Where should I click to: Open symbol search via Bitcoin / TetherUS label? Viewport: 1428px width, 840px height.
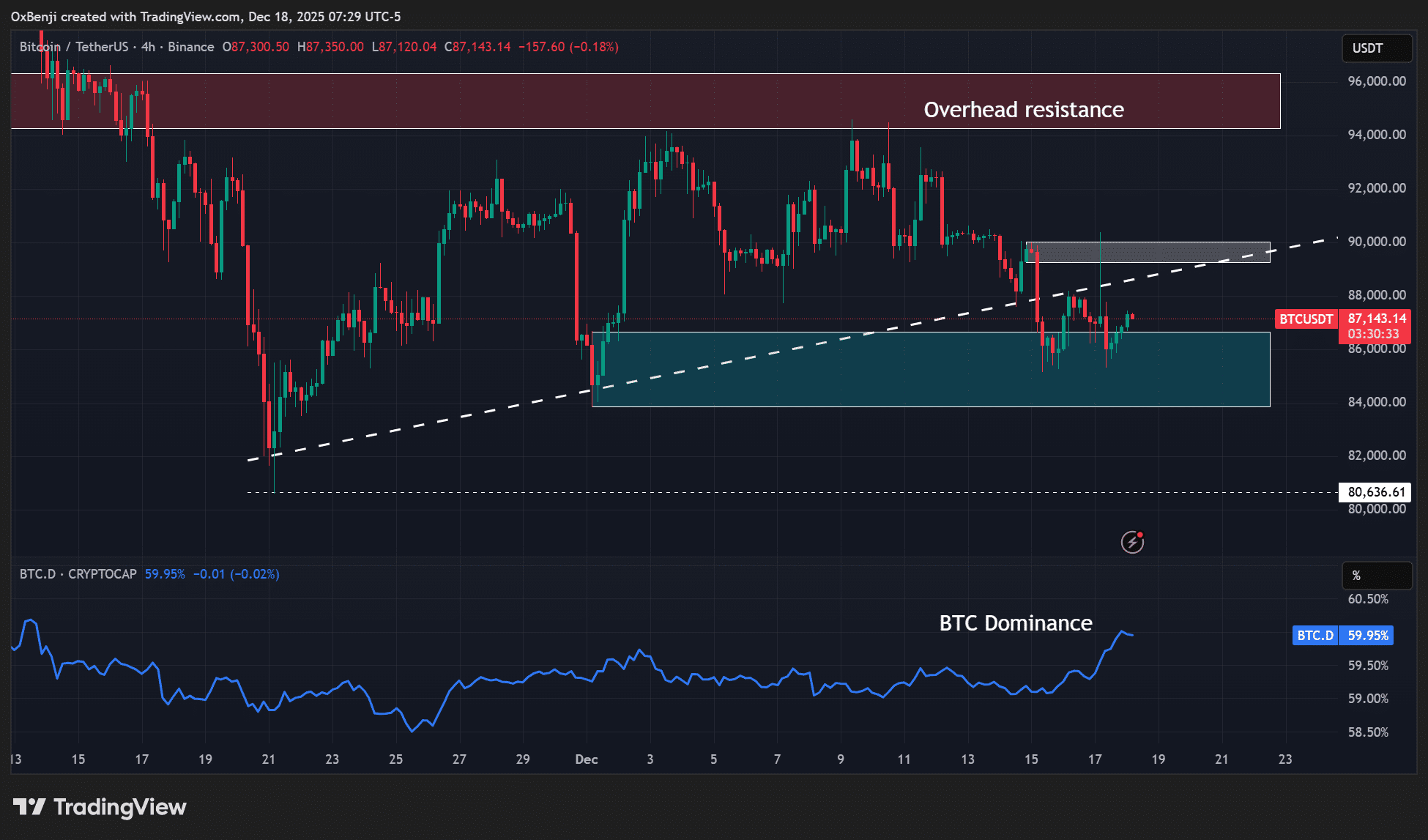[73, 46]
